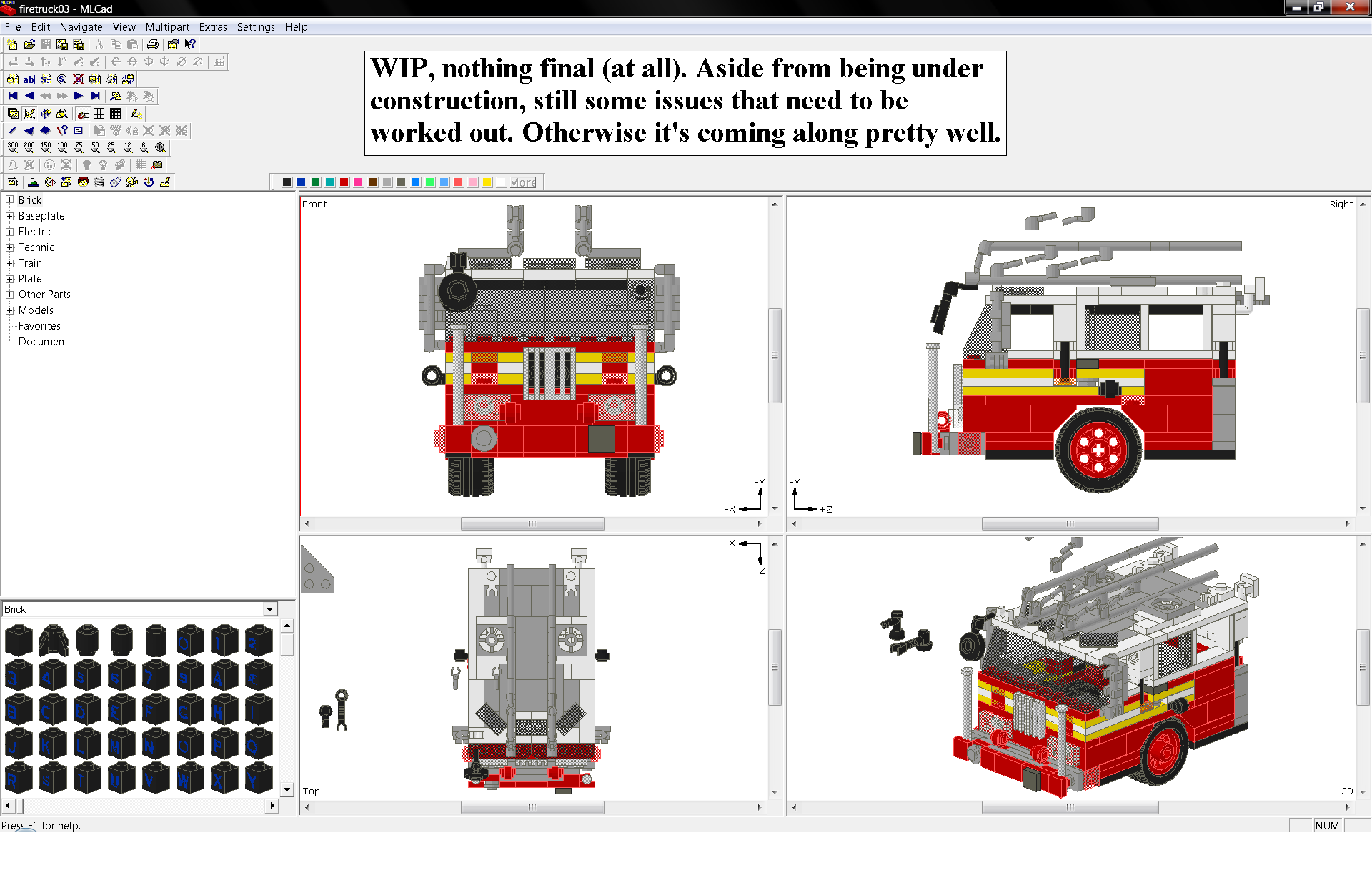This screenshot has width=1372, height=878.
Task: Set zoom to 100 percent icon
Action: (62, 147)
